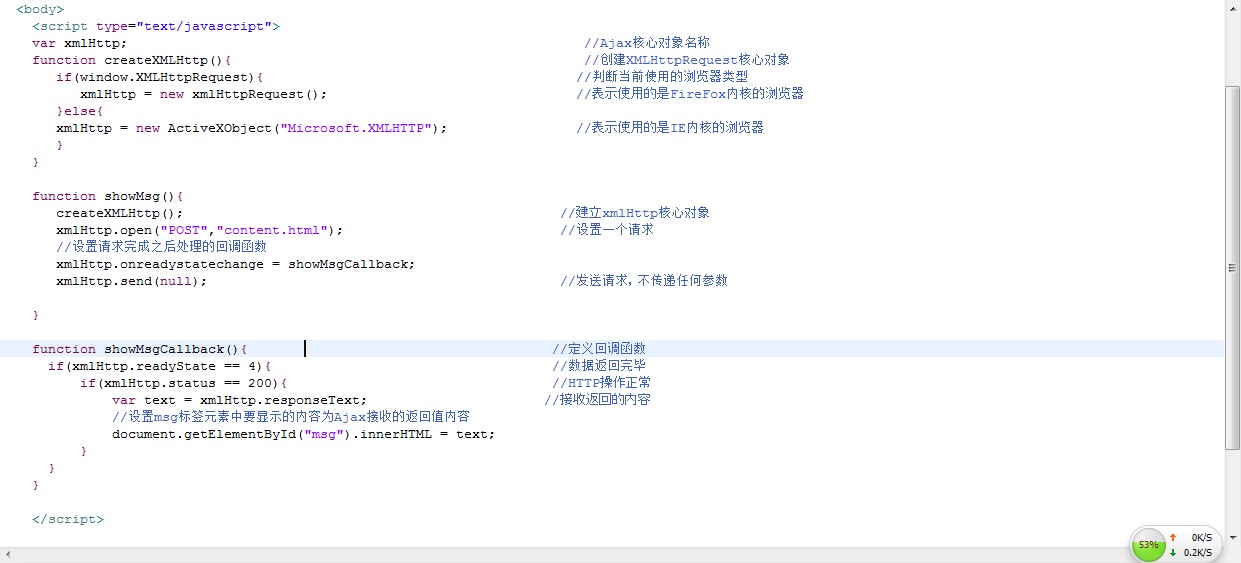
Task: Click the horizontal scrollbar left arrow
Action: tap(8, 555)
